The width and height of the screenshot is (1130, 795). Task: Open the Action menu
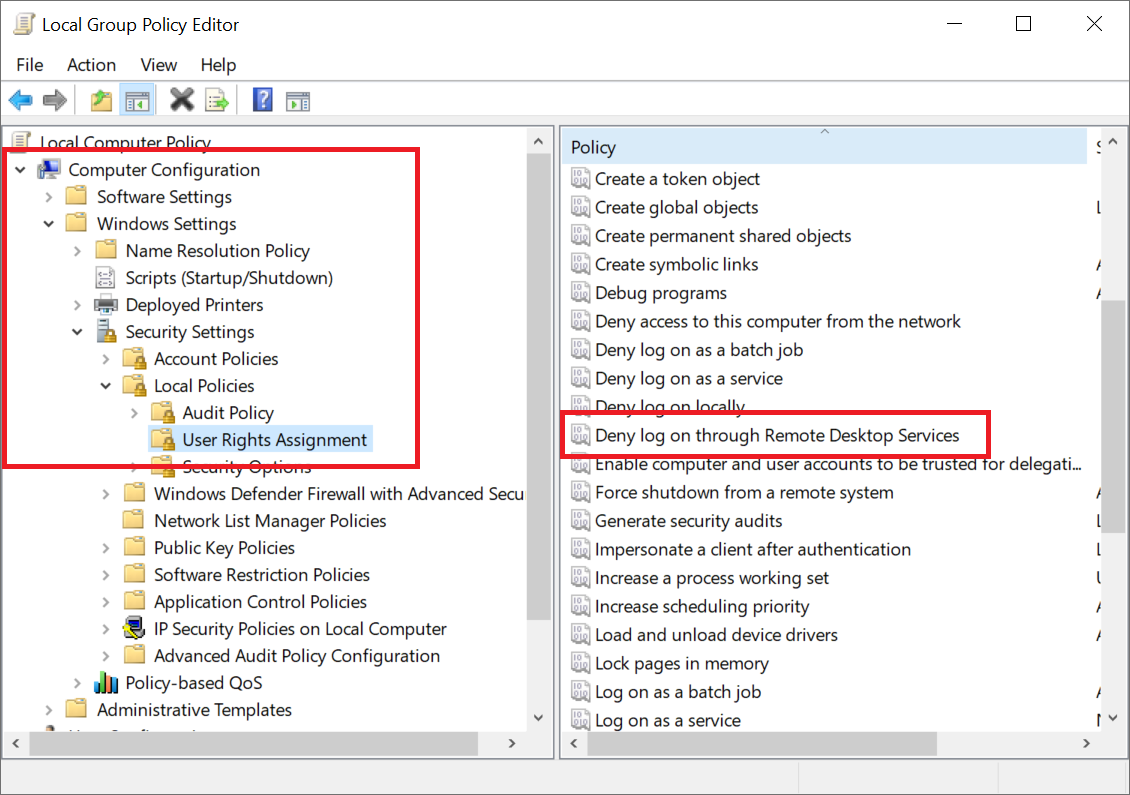pyautogui.click(x=92, y=65)
